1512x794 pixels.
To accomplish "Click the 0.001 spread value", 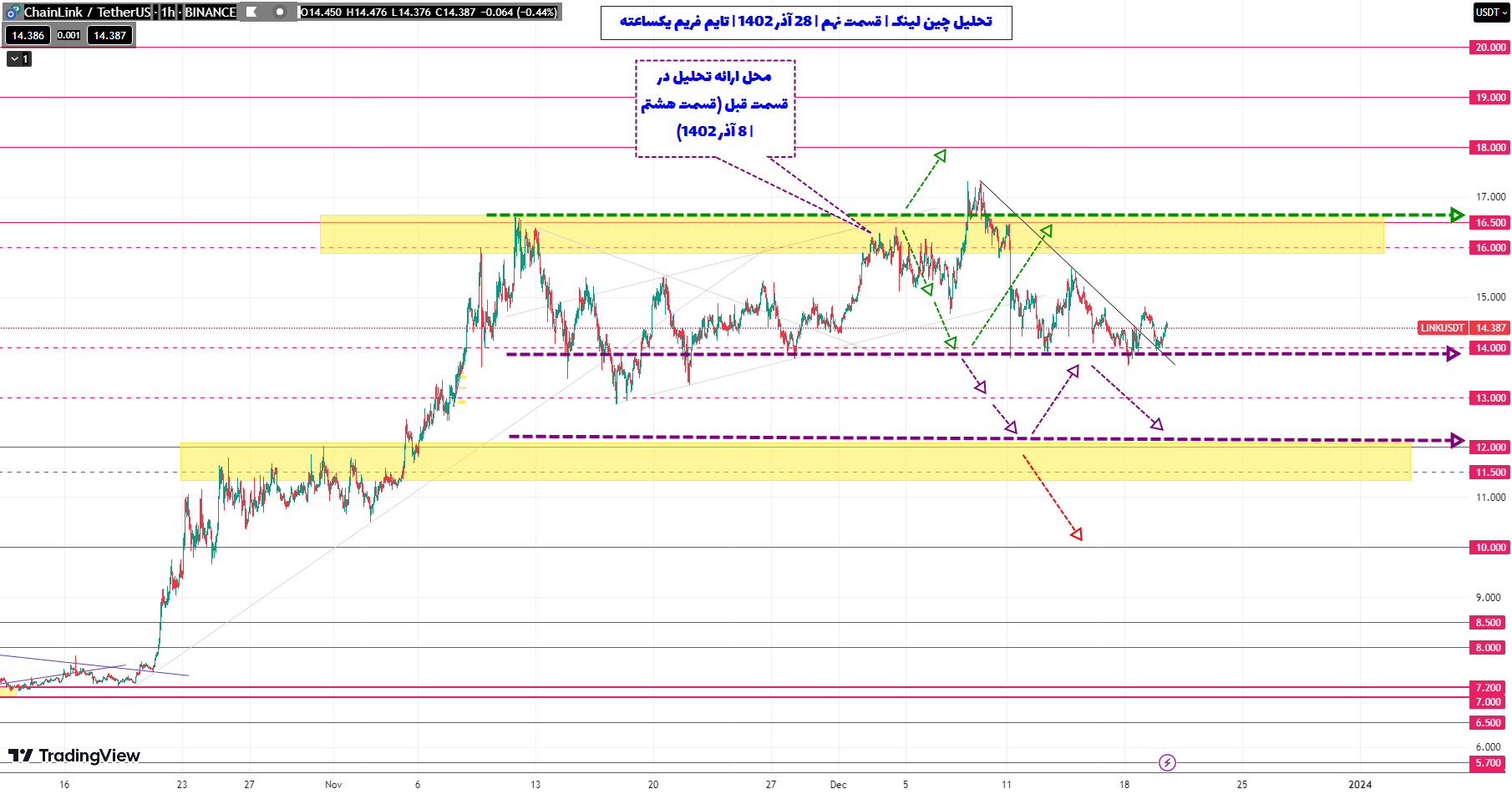I will 68,35.
